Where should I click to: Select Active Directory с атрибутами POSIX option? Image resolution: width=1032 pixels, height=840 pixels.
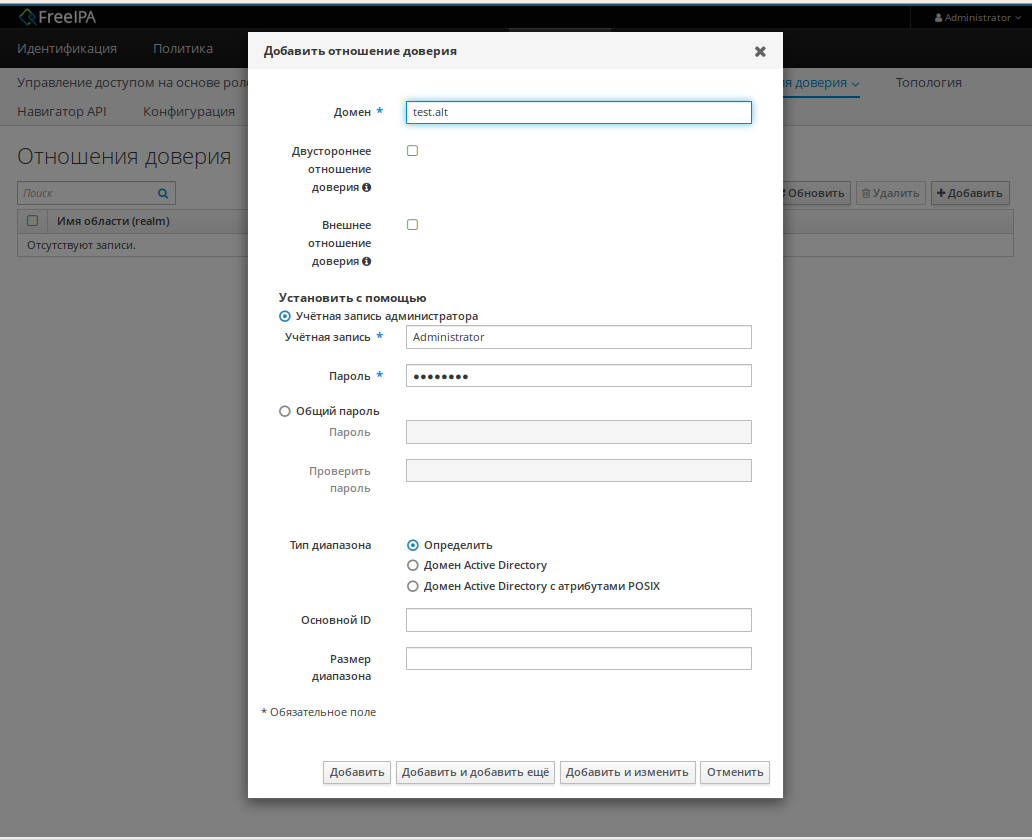413,587
